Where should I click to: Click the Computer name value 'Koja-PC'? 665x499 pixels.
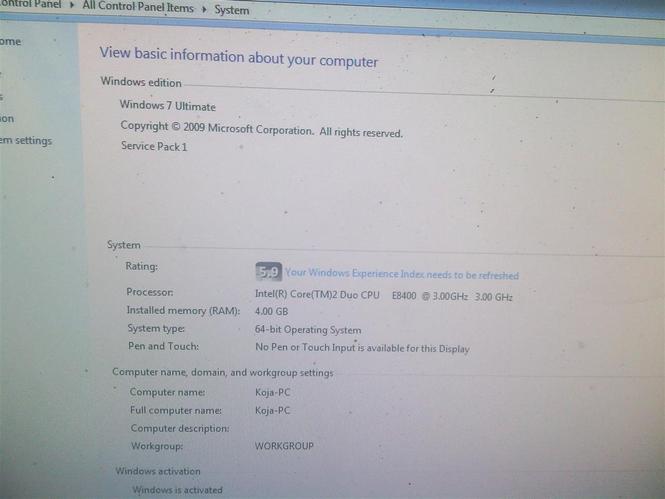273,392
